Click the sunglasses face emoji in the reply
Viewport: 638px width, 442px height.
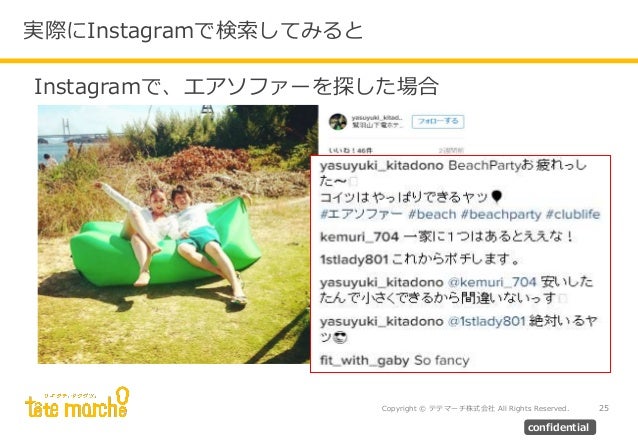[x=340, y=337]
